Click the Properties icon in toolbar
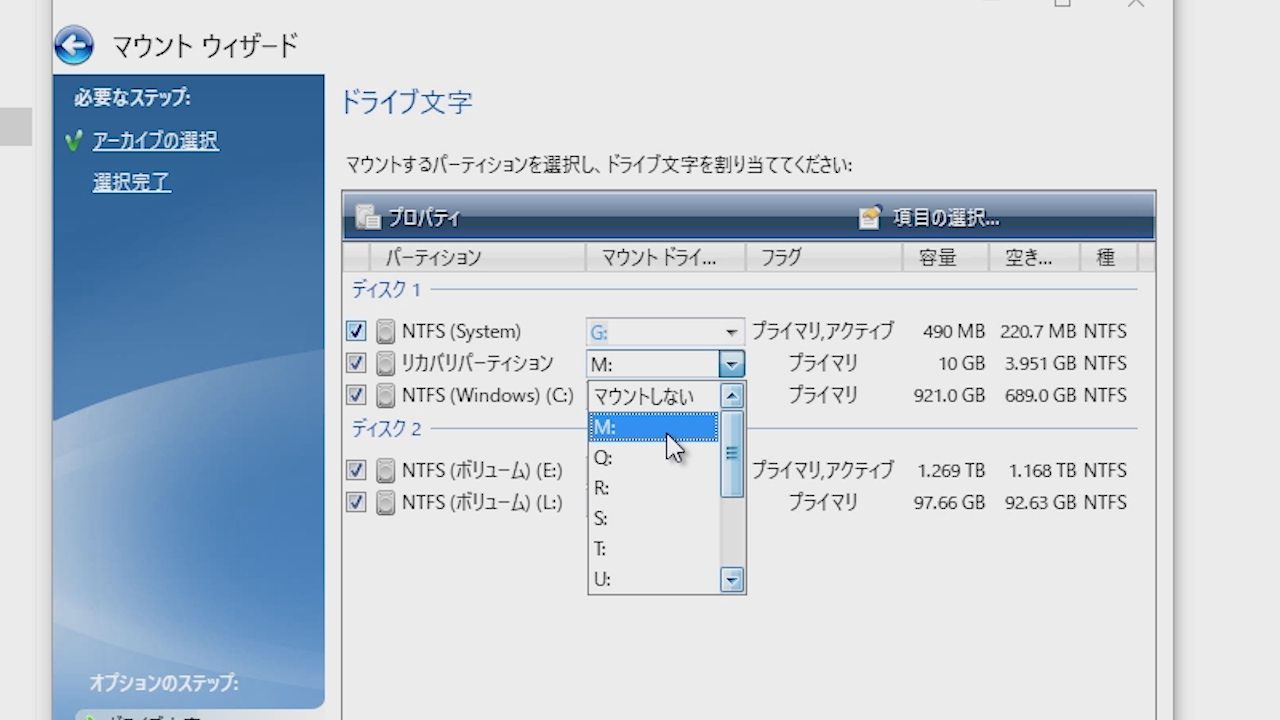This screenshot has width=1280, height=720. (x=368, y=217)
